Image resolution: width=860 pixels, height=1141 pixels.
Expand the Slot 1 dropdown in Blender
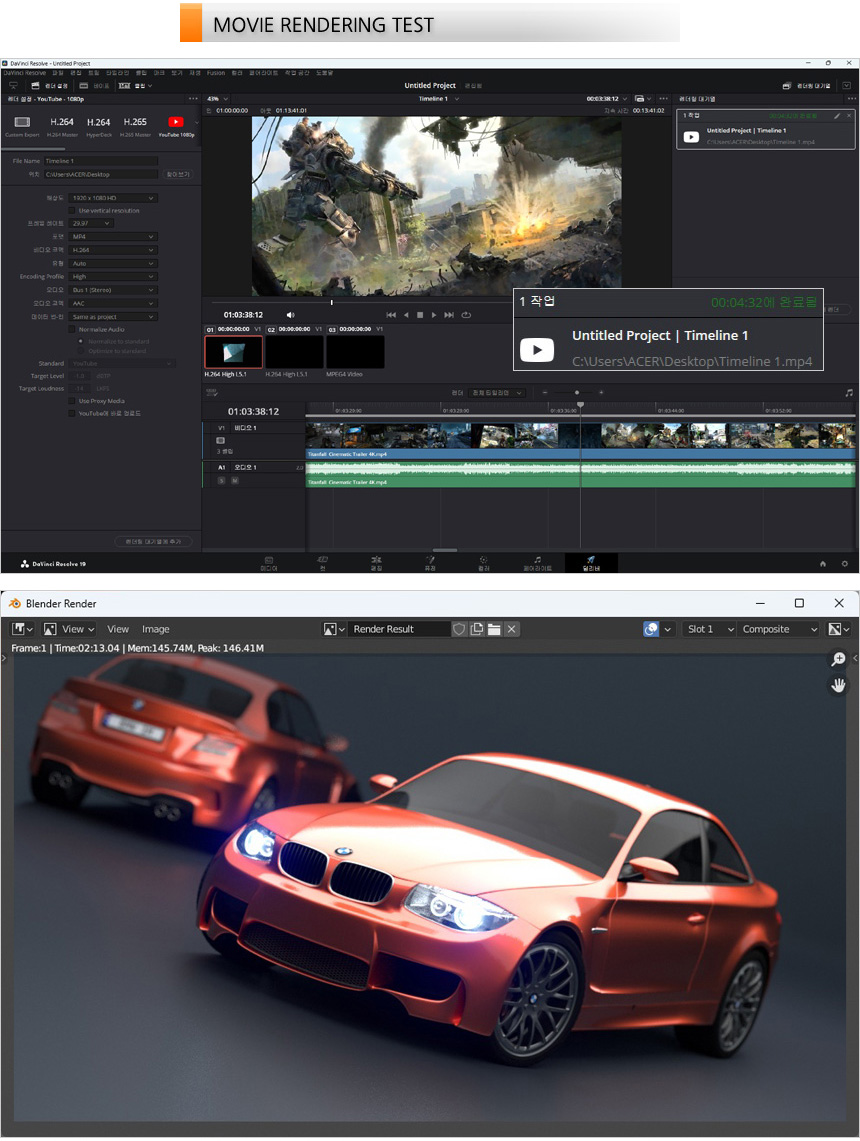(x=710, y=629)
